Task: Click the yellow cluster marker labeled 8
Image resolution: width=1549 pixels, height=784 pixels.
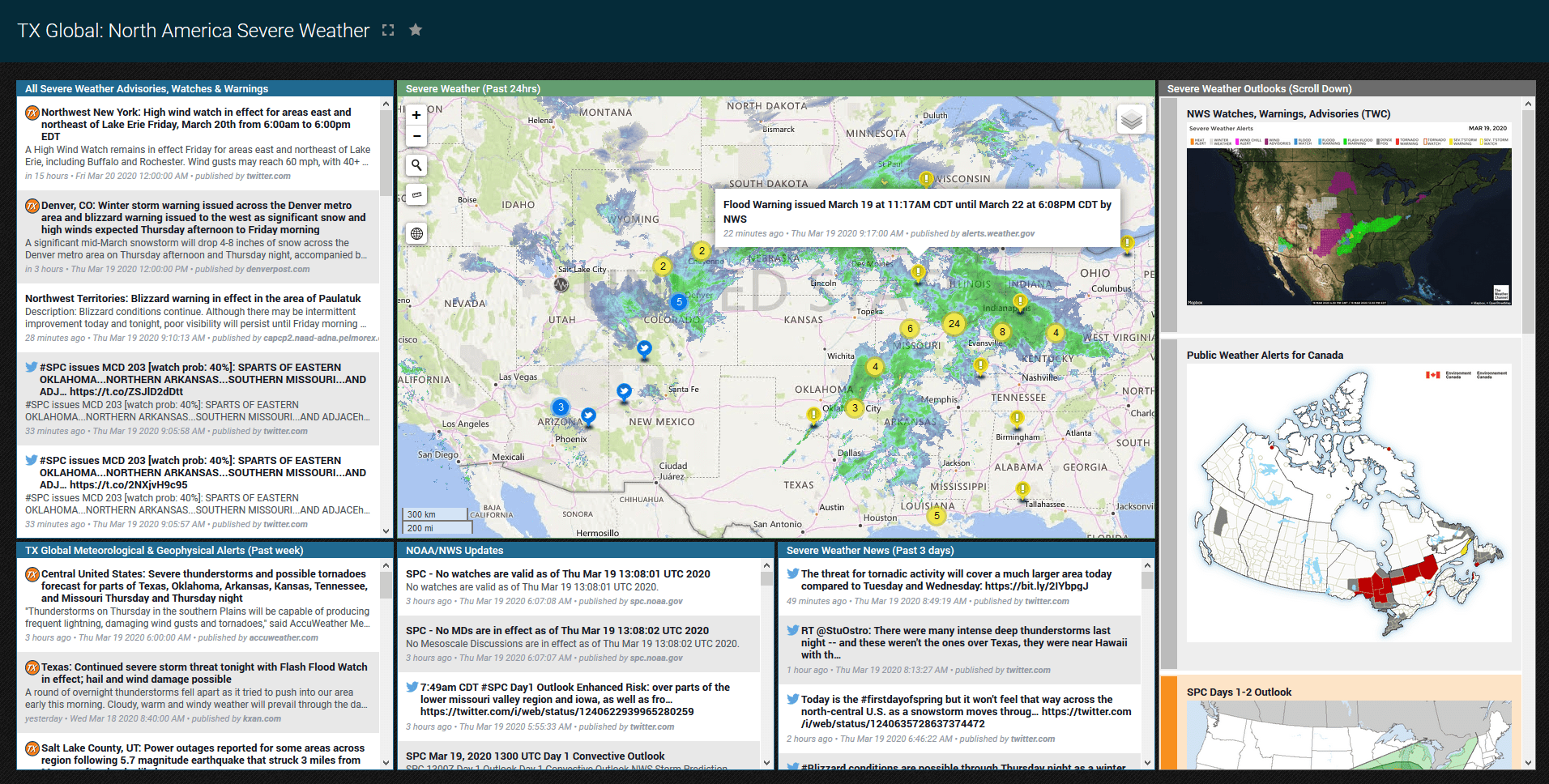Action: click(1002, 332)
